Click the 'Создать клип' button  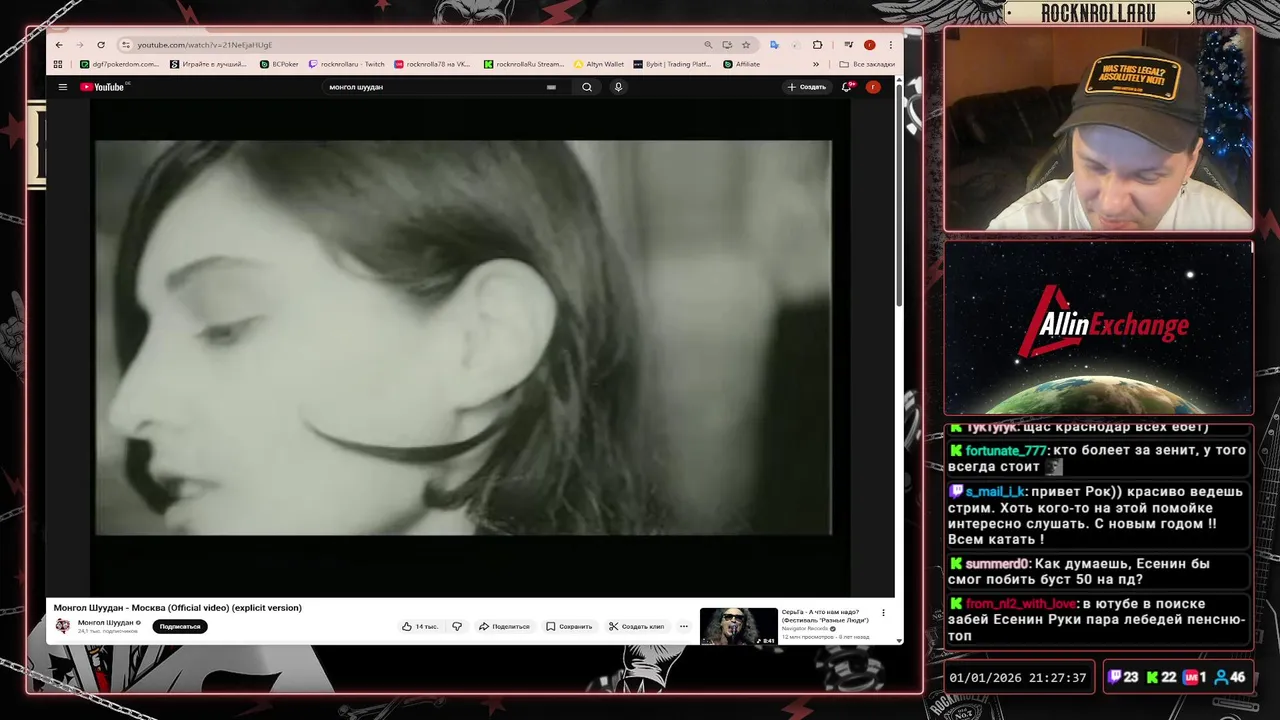[636, 627]
